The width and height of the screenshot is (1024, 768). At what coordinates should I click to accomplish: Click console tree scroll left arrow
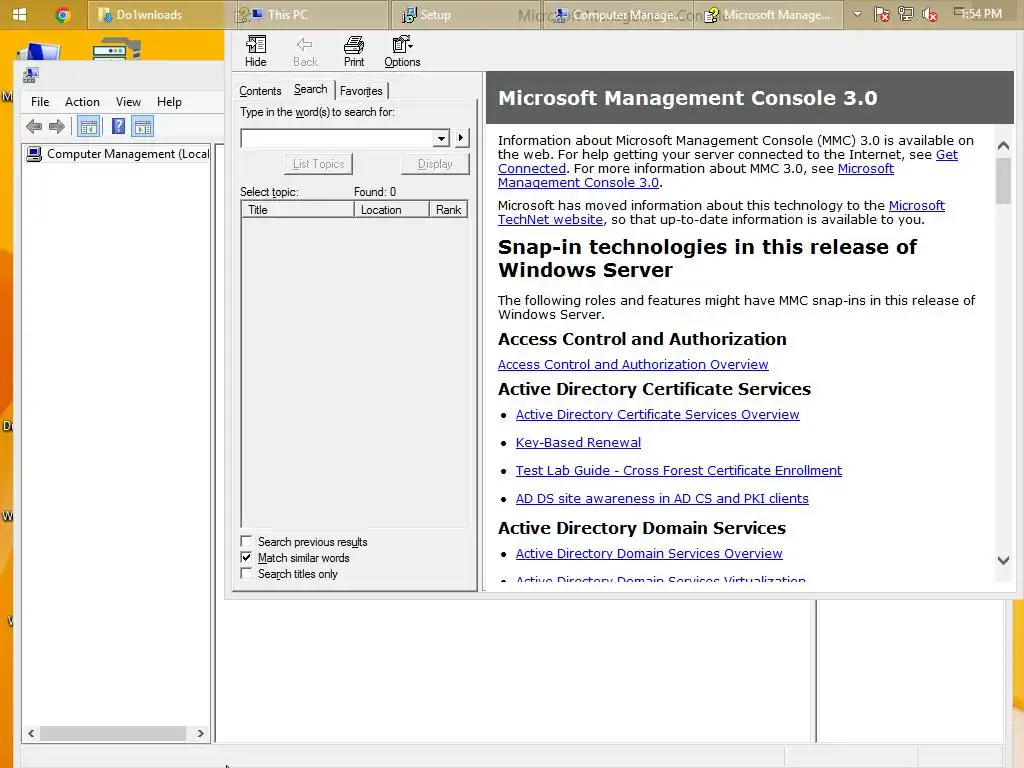(31, 733)
